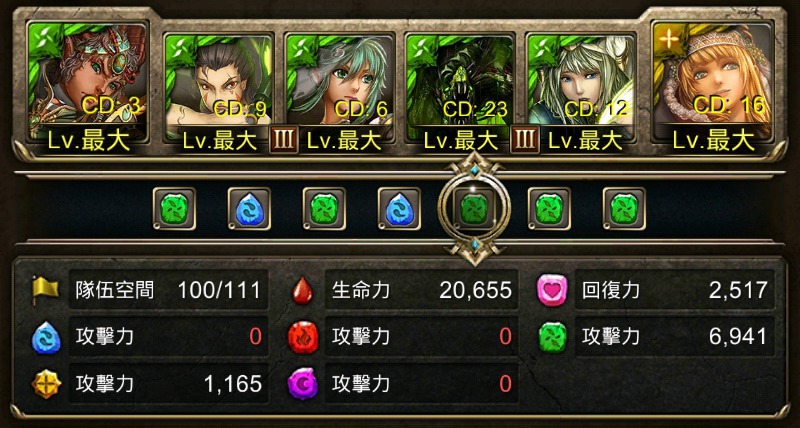Click the III badge between second and third cards
This screenshot has width=800, height=428.
point(284,139)
